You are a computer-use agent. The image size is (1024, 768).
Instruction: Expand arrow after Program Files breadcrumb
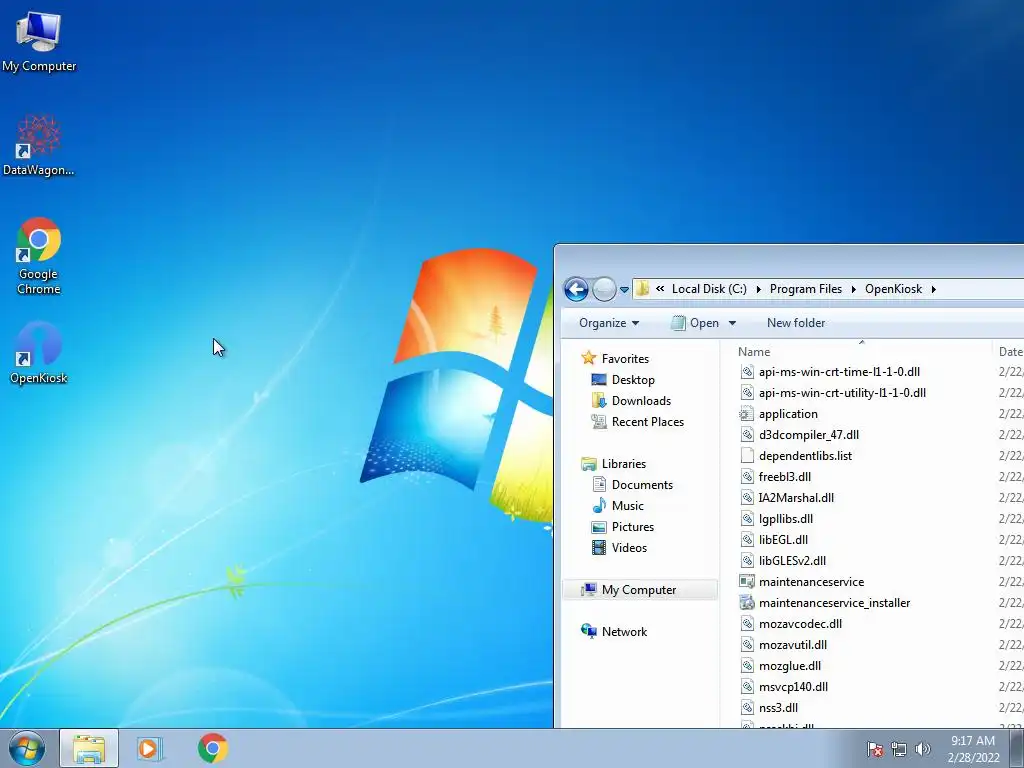pyautogui.click(x=854, y=289)
